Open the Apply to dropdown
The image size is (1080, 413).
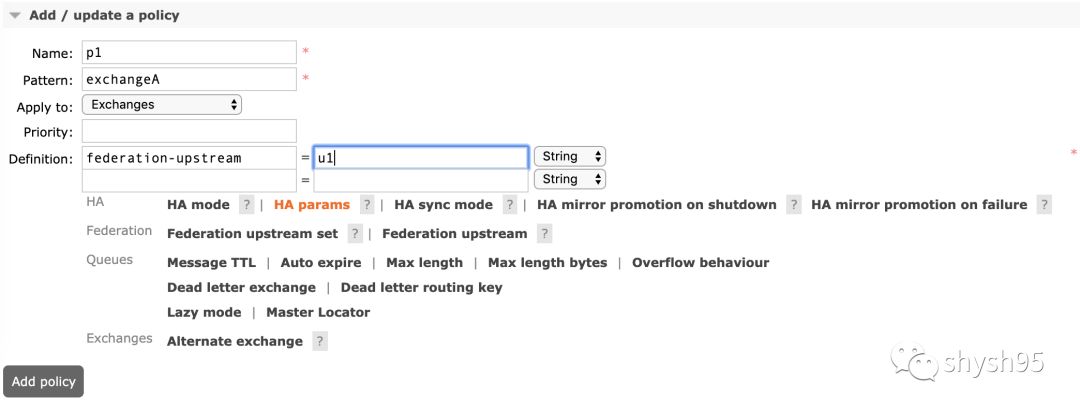162,104
